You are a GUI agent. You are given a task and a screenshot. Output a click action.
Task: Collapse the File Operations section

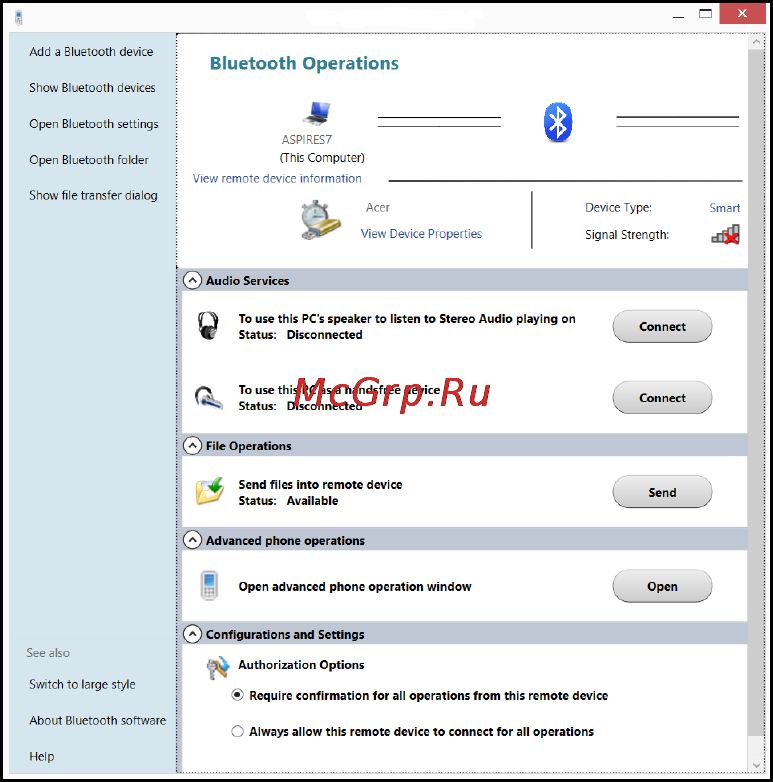click(193, 445)
